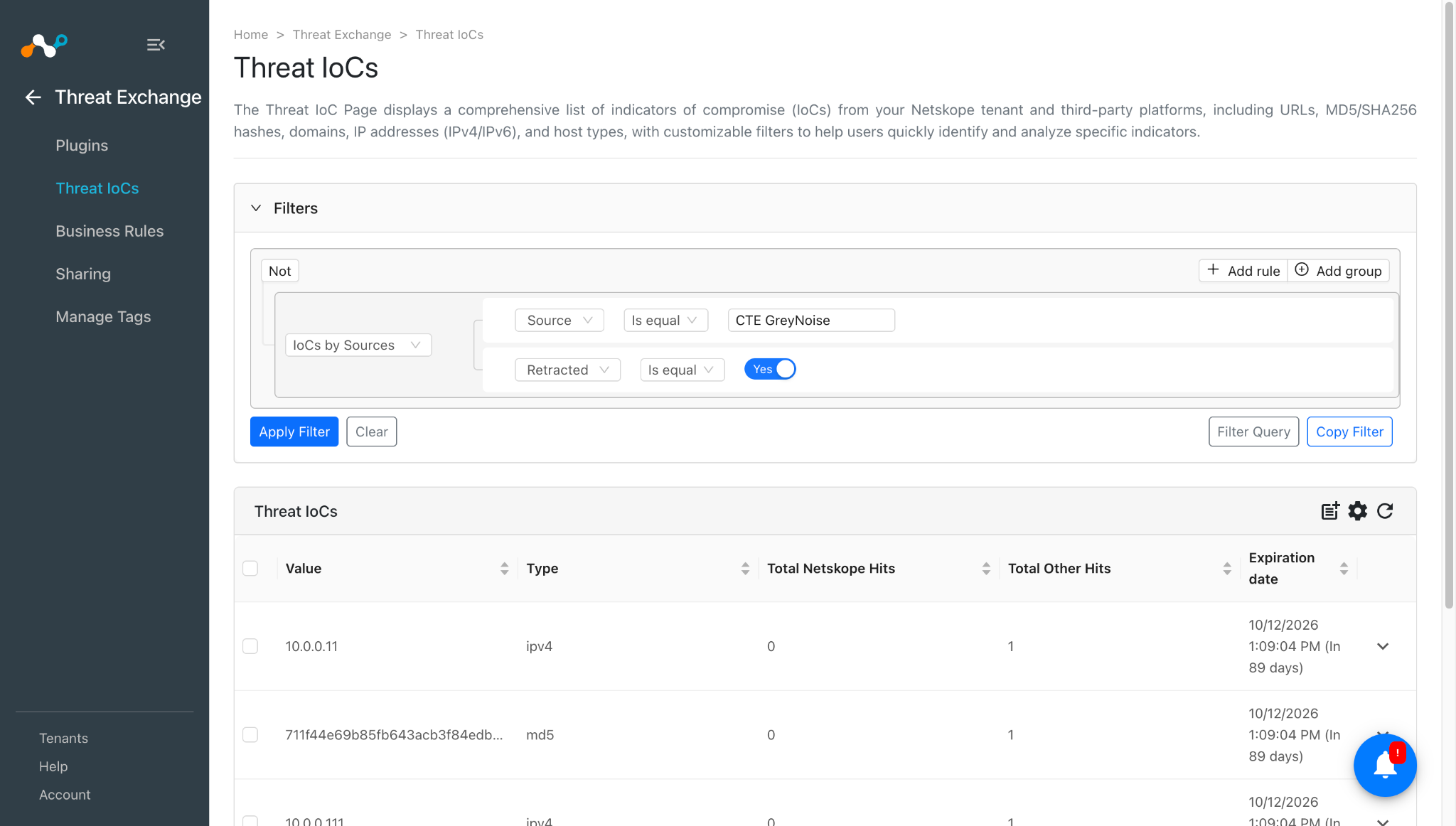Open Help in sidebar
This screenshot has height=826, width=1456.
click(x=53, y=766)
